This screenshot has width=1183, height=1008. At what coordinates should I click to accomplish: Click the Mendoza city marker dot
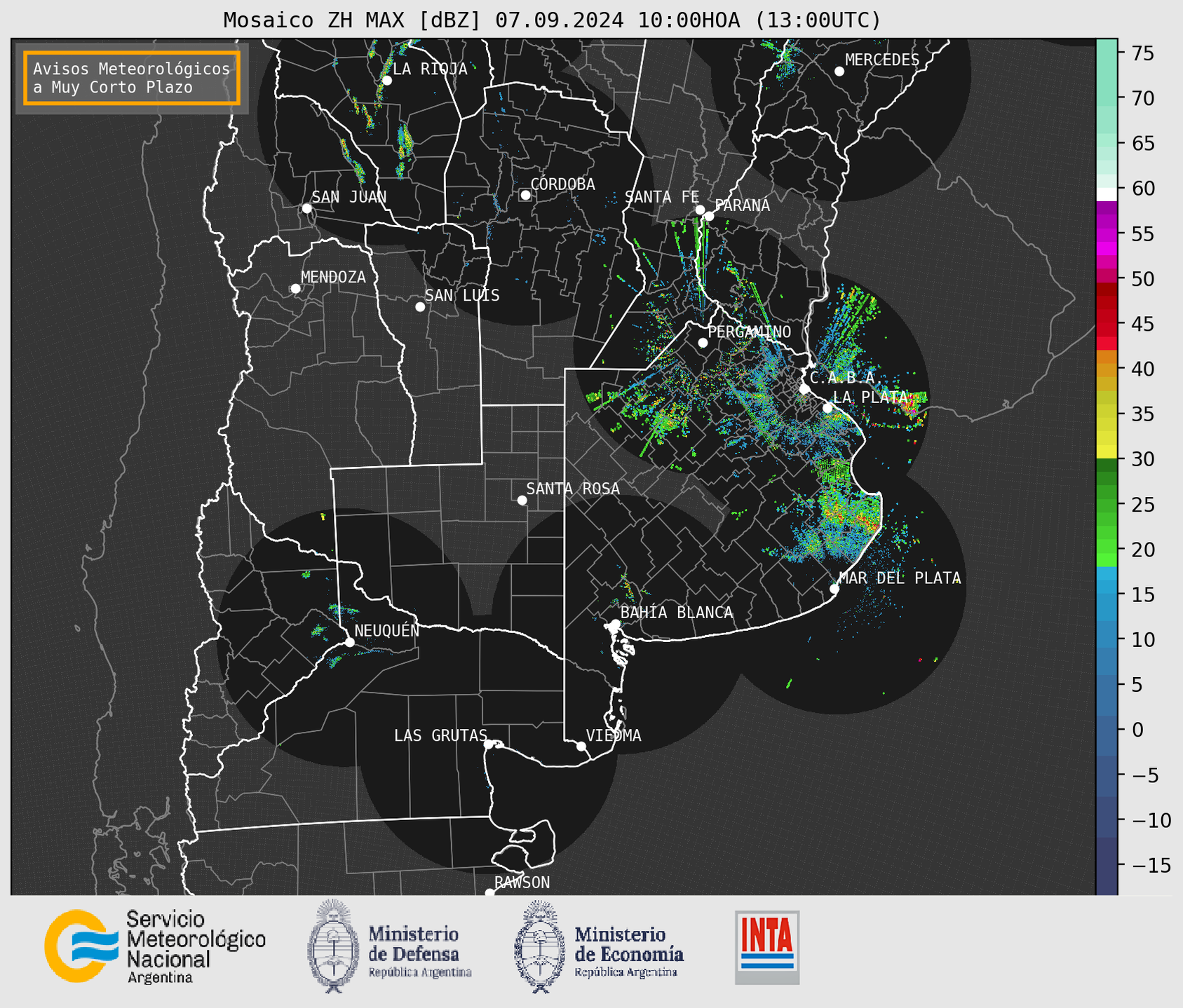(x=295, y=289)
